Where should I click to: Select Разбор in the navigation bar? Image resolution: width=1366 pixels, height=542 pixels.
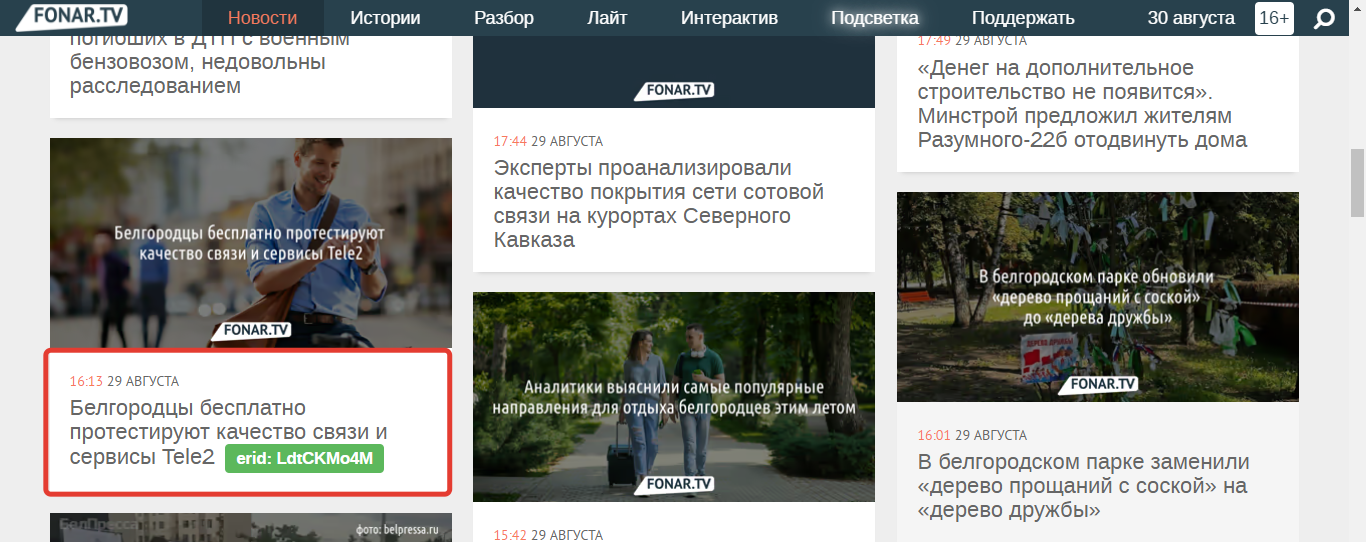(x=504, y=18)
